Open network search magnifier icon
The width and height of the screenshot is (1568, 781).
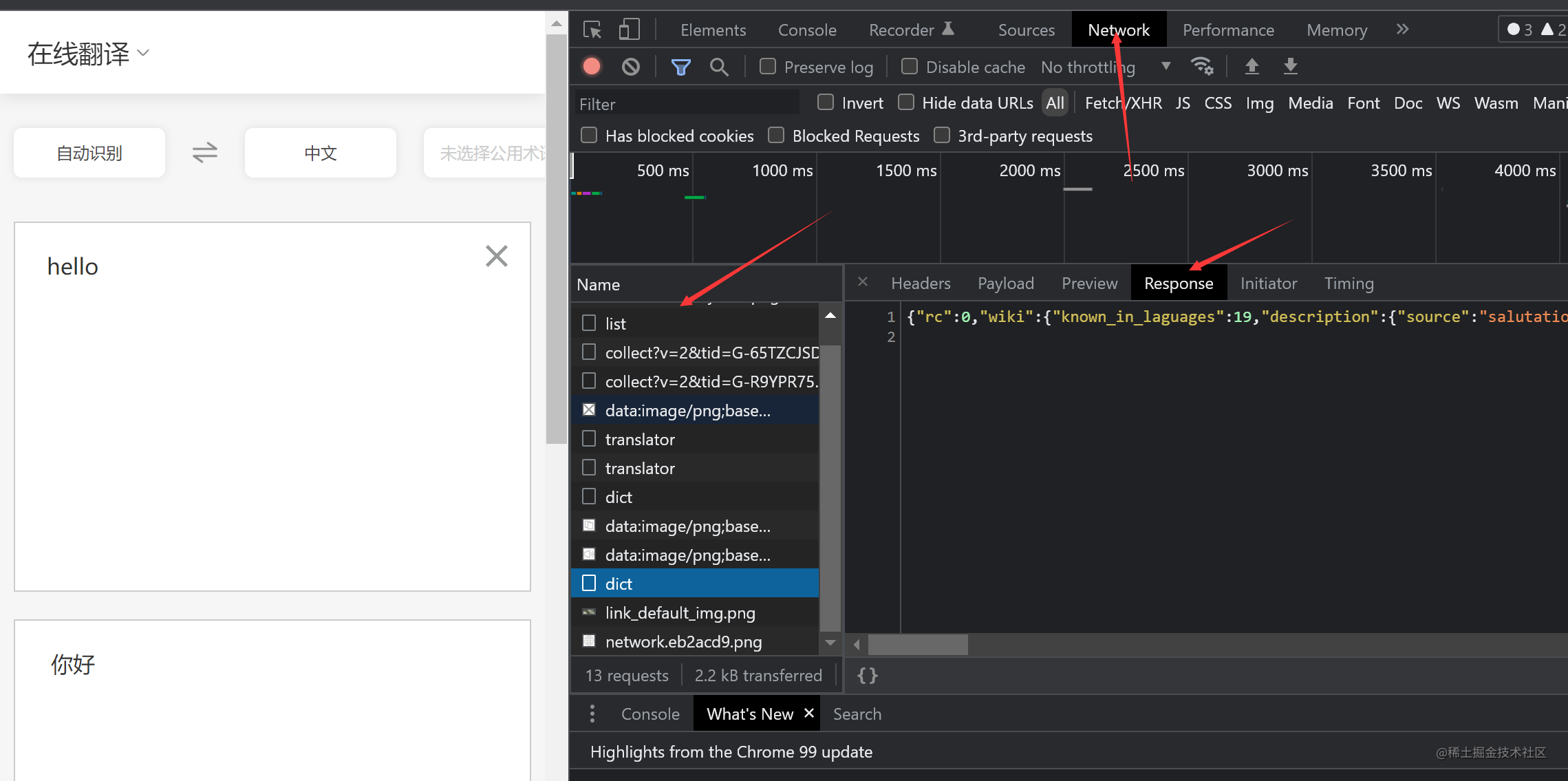[x=719, y=67]
